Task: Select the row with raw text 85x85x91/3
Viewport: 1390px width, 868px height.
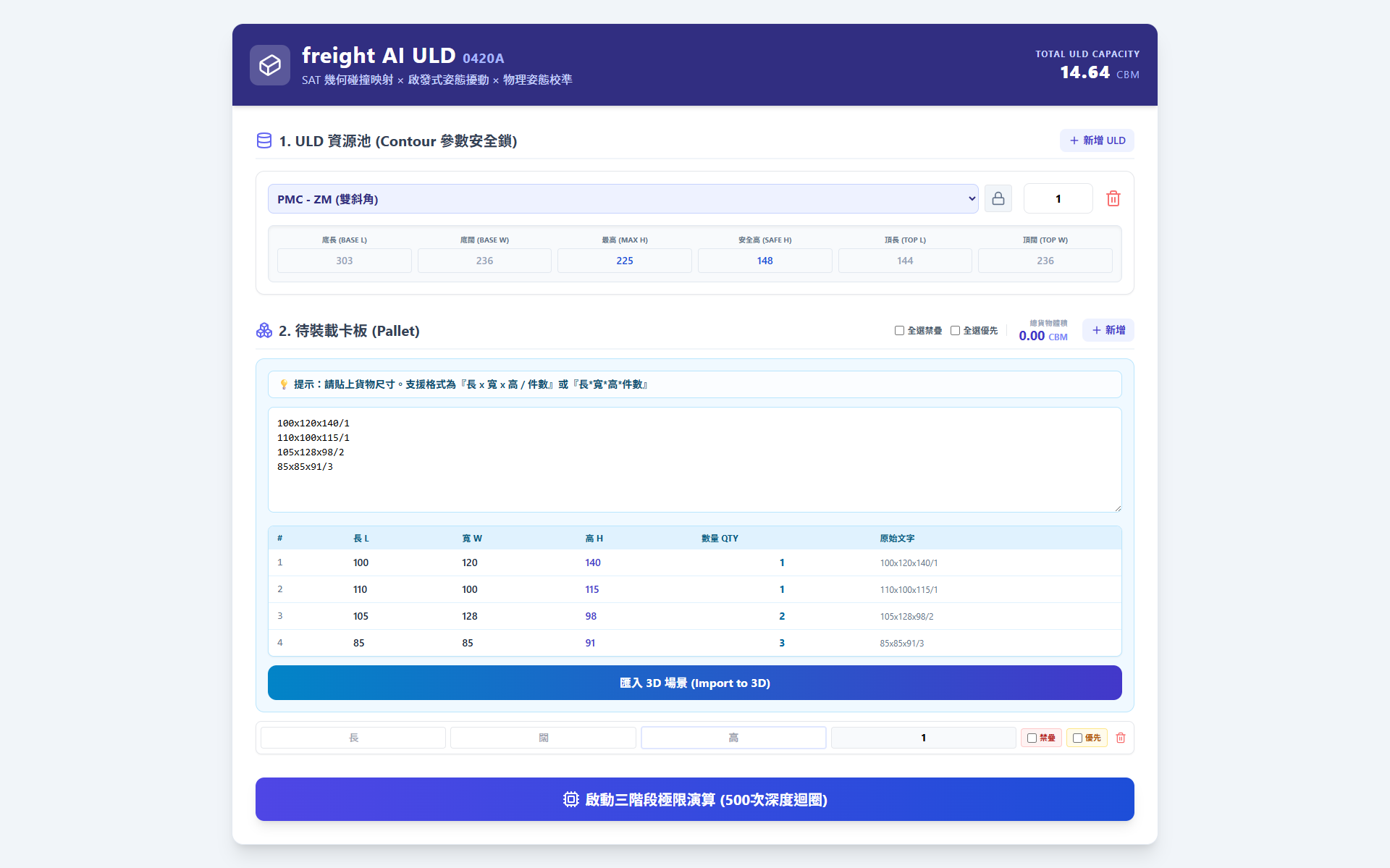Action: [695, 643]
